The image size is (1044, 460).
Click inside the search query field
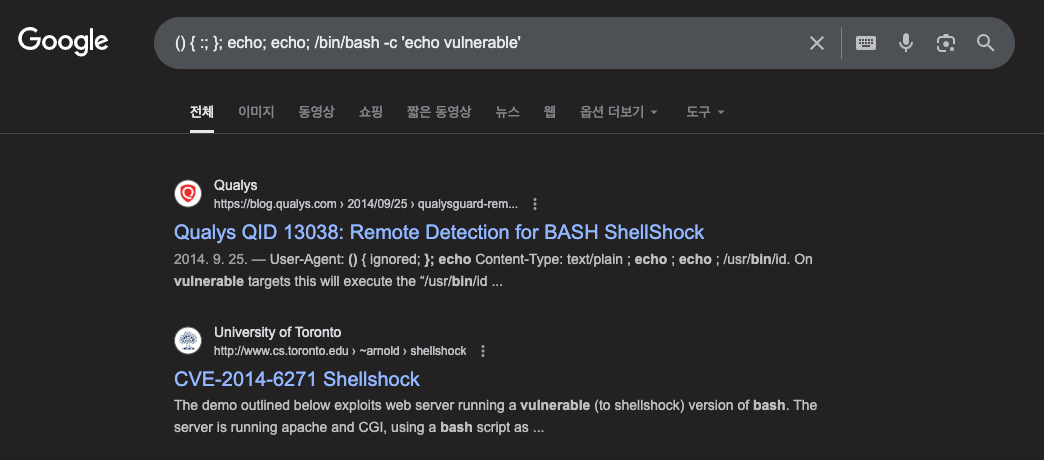[479, 43]
